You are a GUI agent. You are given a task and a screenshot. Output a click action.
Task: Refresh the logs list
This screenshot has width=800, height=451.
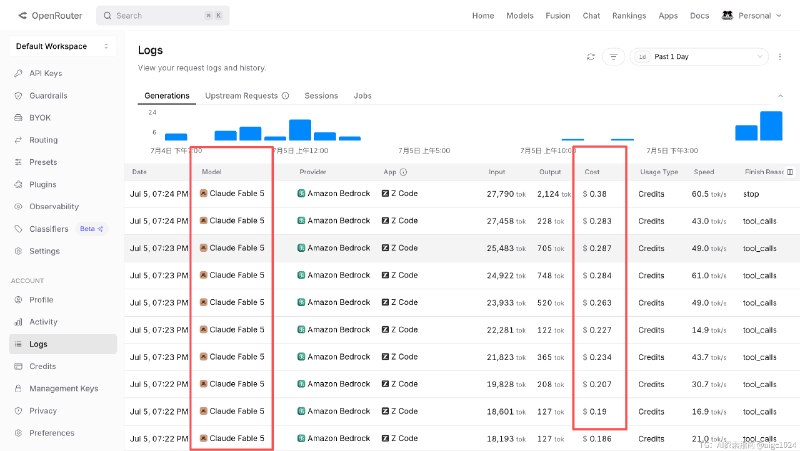tap(591, 57)
